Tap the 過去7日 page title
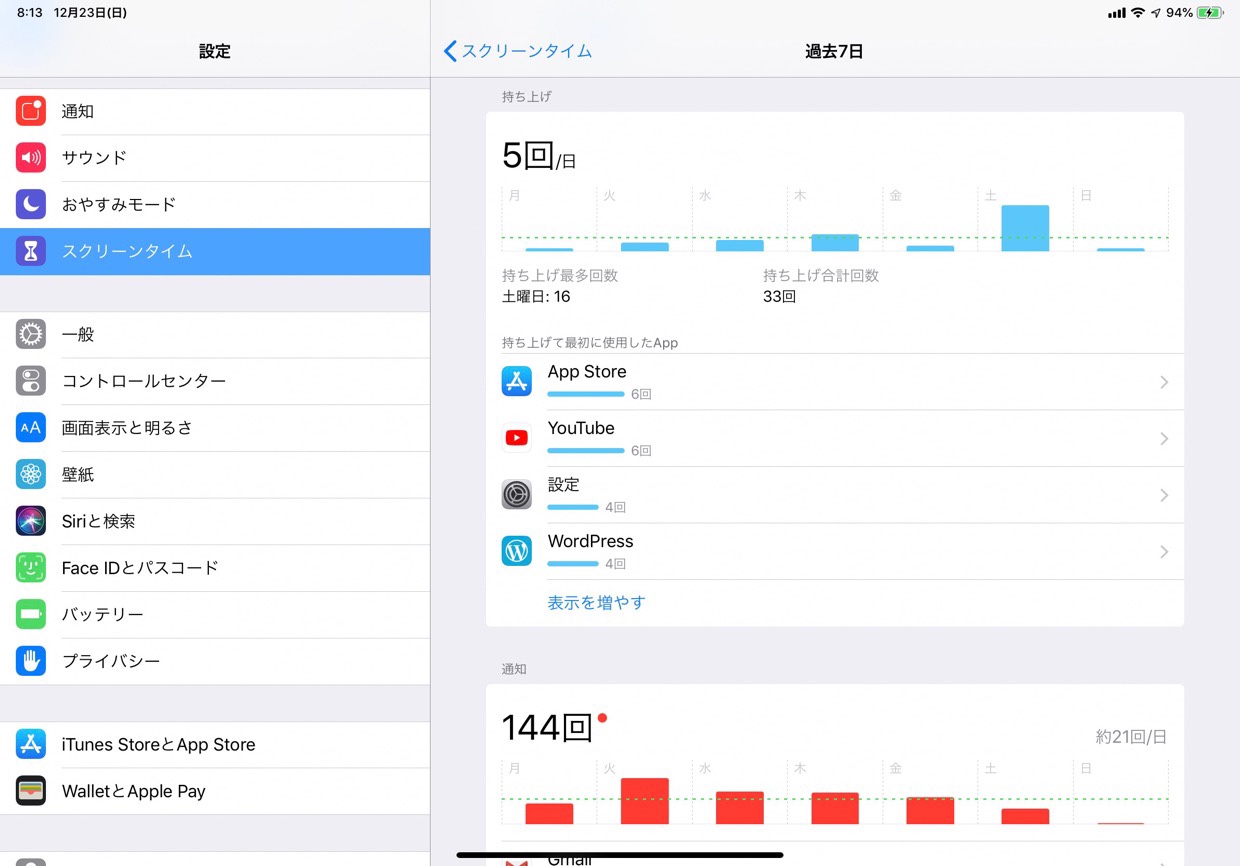 pyautogui.click(x=834, y=51)
